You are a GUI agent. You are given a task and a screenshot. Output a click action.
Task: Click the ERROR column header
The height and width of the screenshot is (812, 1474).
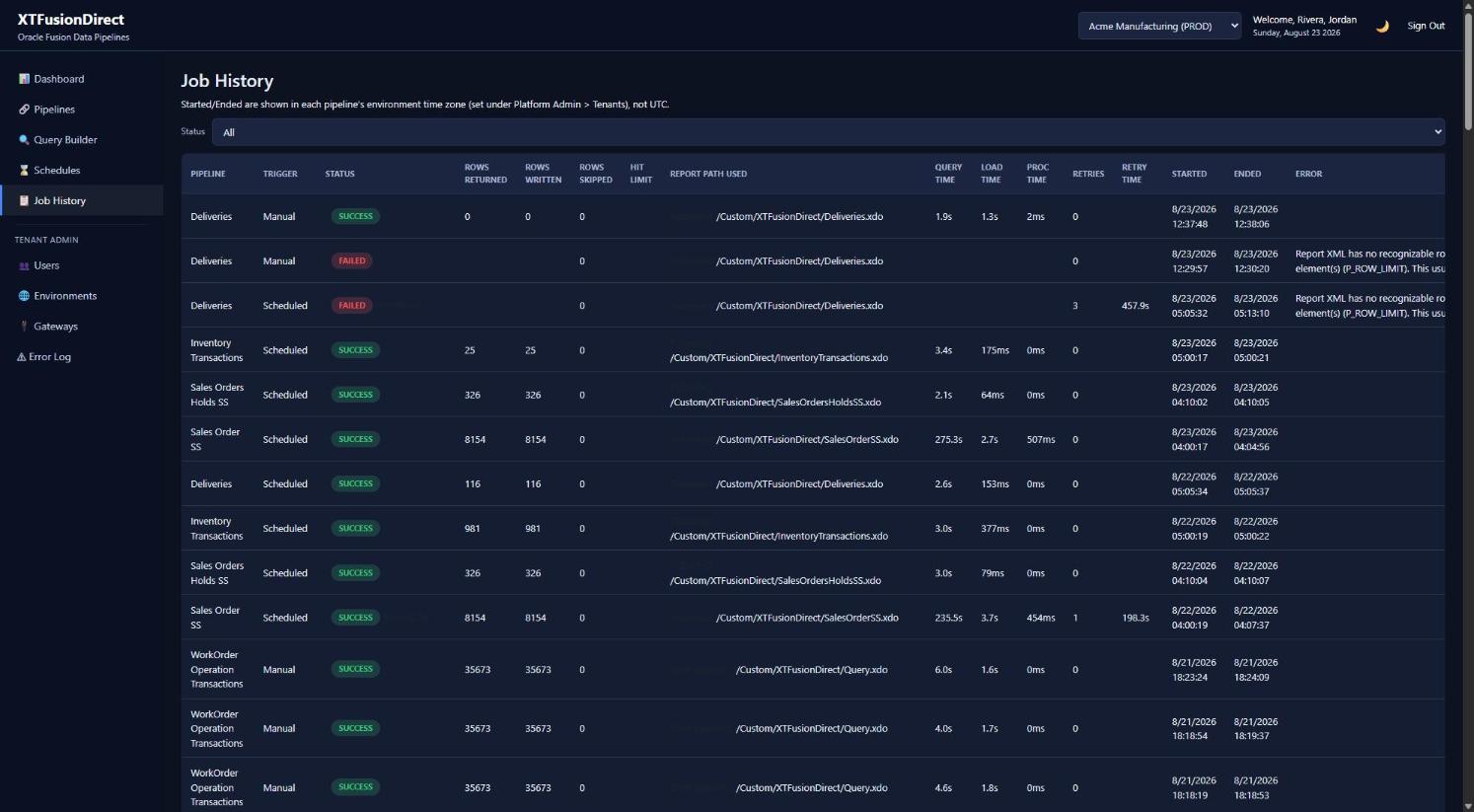(1308, 174)
